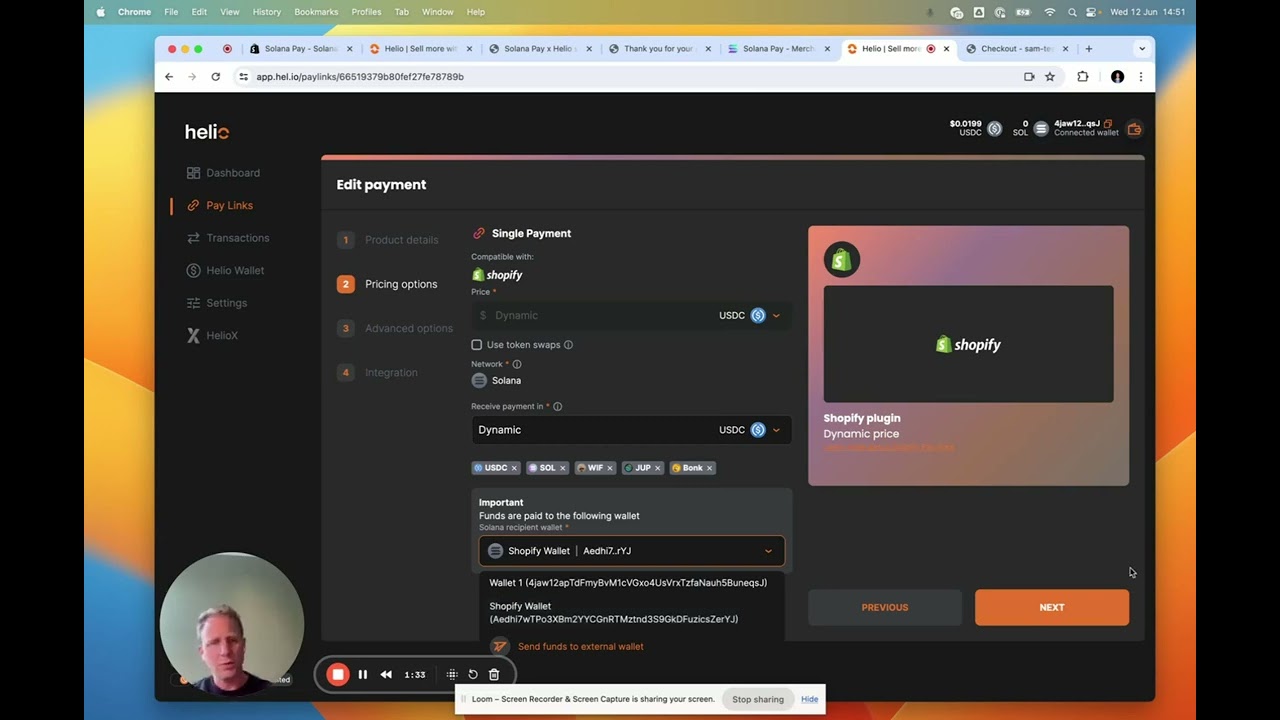
Task: Copy connected wallet address icon
Action: (x=1108, y=124)
